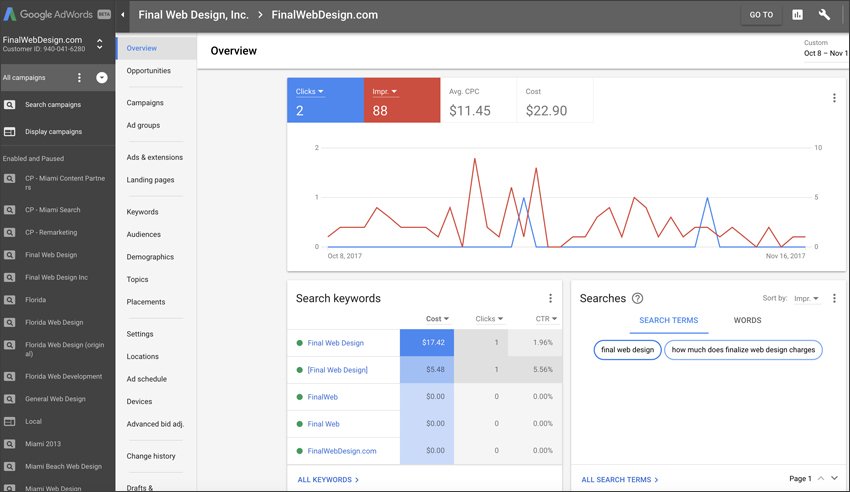Switch to the WORDS tab
Viewport: 850px width, 492px height.
[x=748, y=320]
